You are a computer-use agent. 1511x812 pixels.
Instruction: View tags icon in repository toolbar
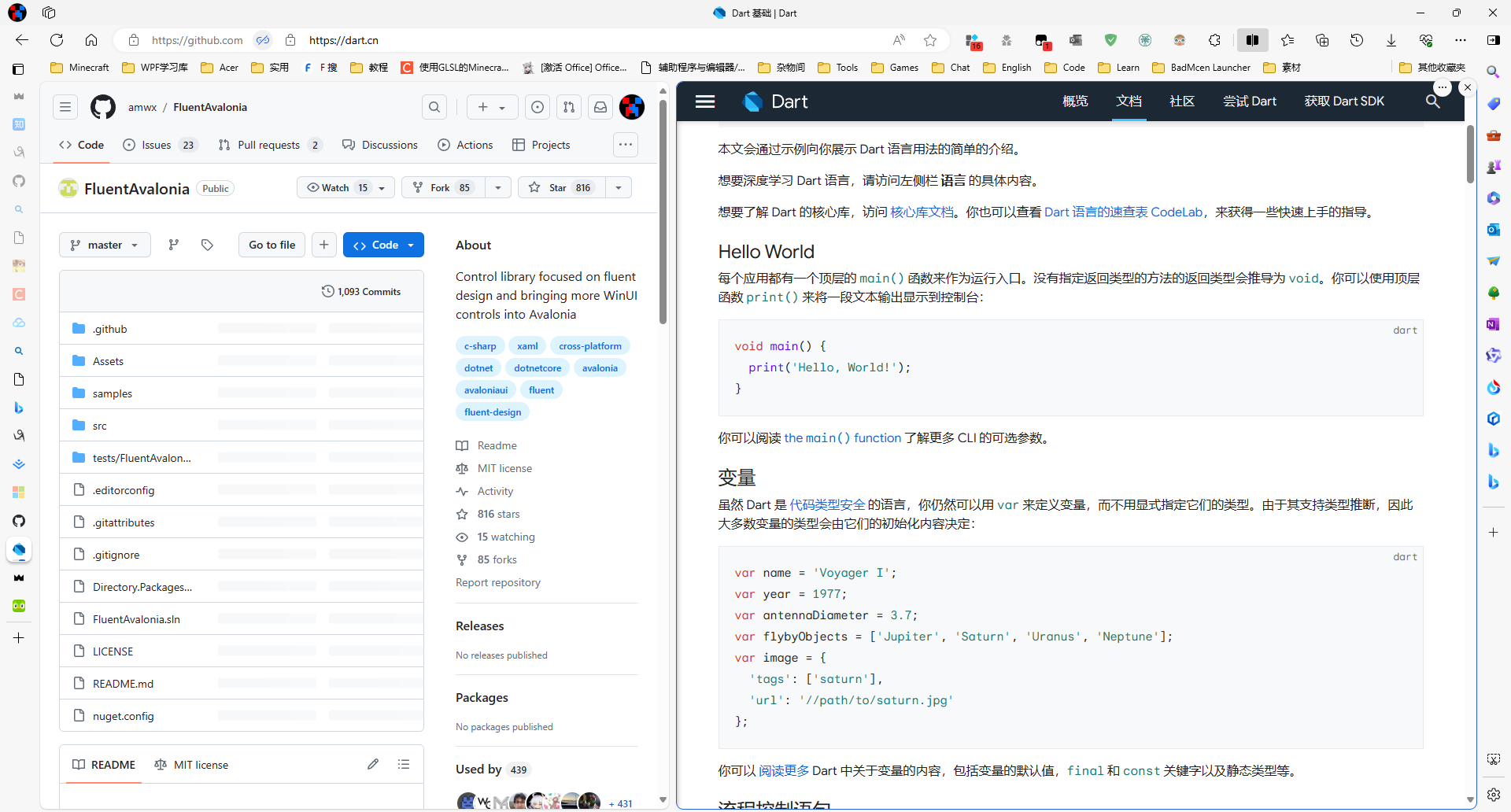pos(207,245)
